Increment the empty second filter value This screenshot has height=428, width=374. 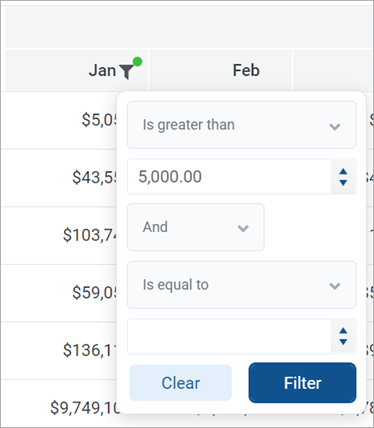(x=343, y=331)
